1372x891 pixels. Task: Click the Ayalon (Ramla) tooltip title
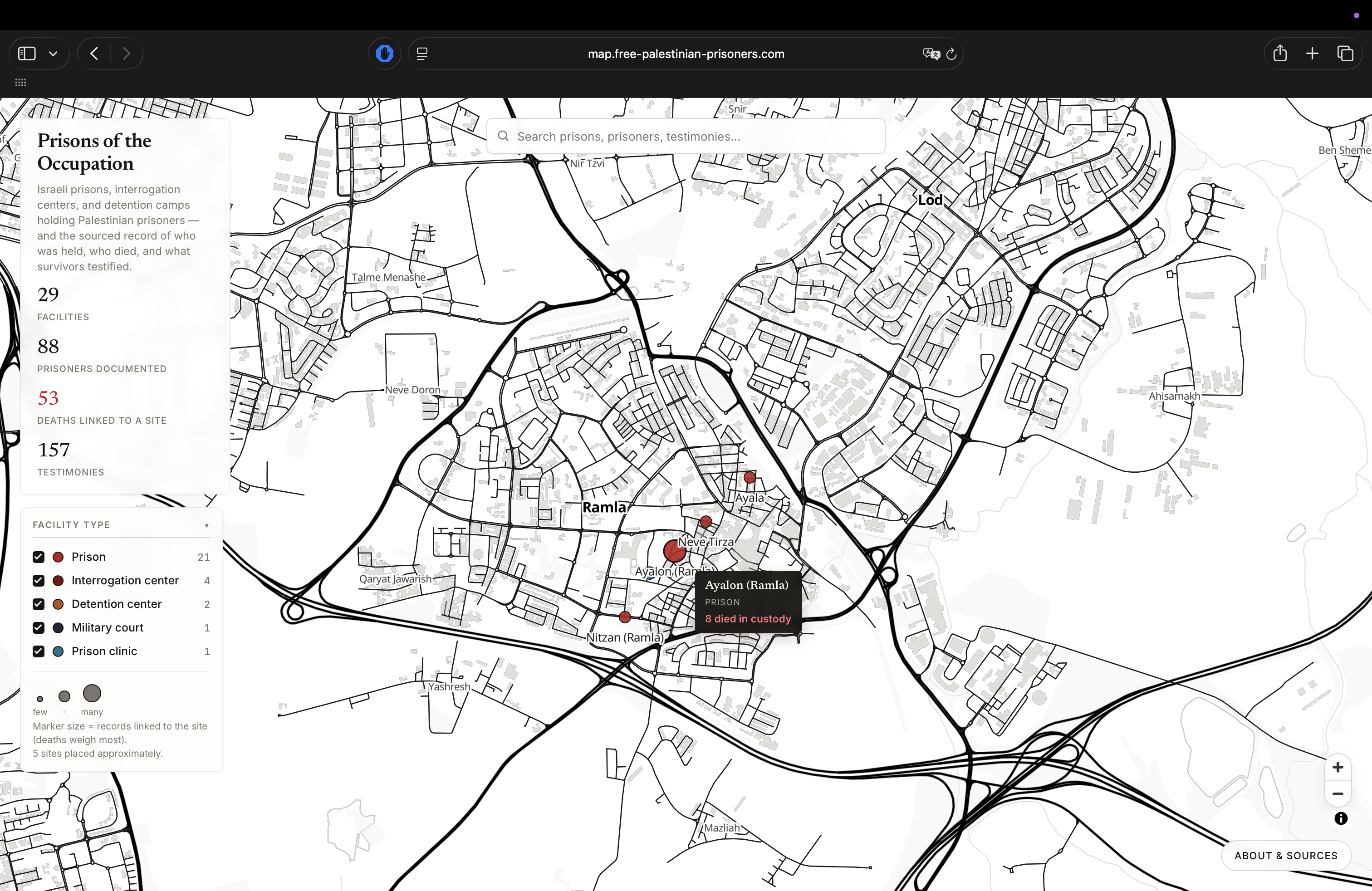click(x=746, y=584)
